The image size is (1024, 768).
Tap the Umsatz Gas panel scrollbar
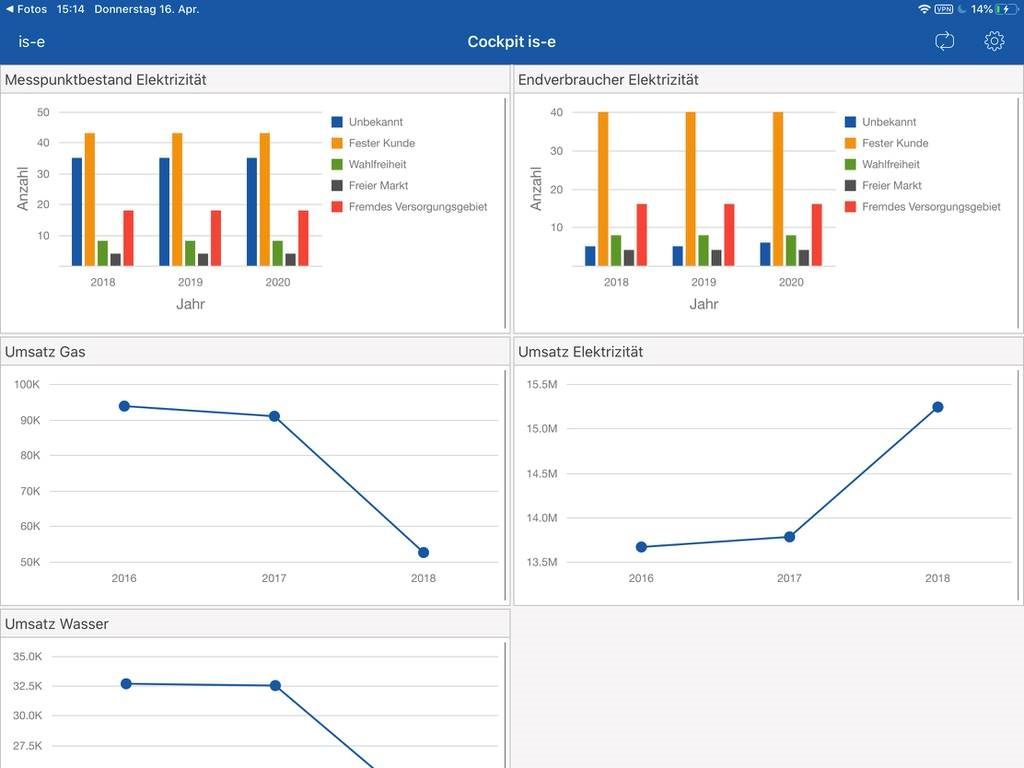[505, 485]
